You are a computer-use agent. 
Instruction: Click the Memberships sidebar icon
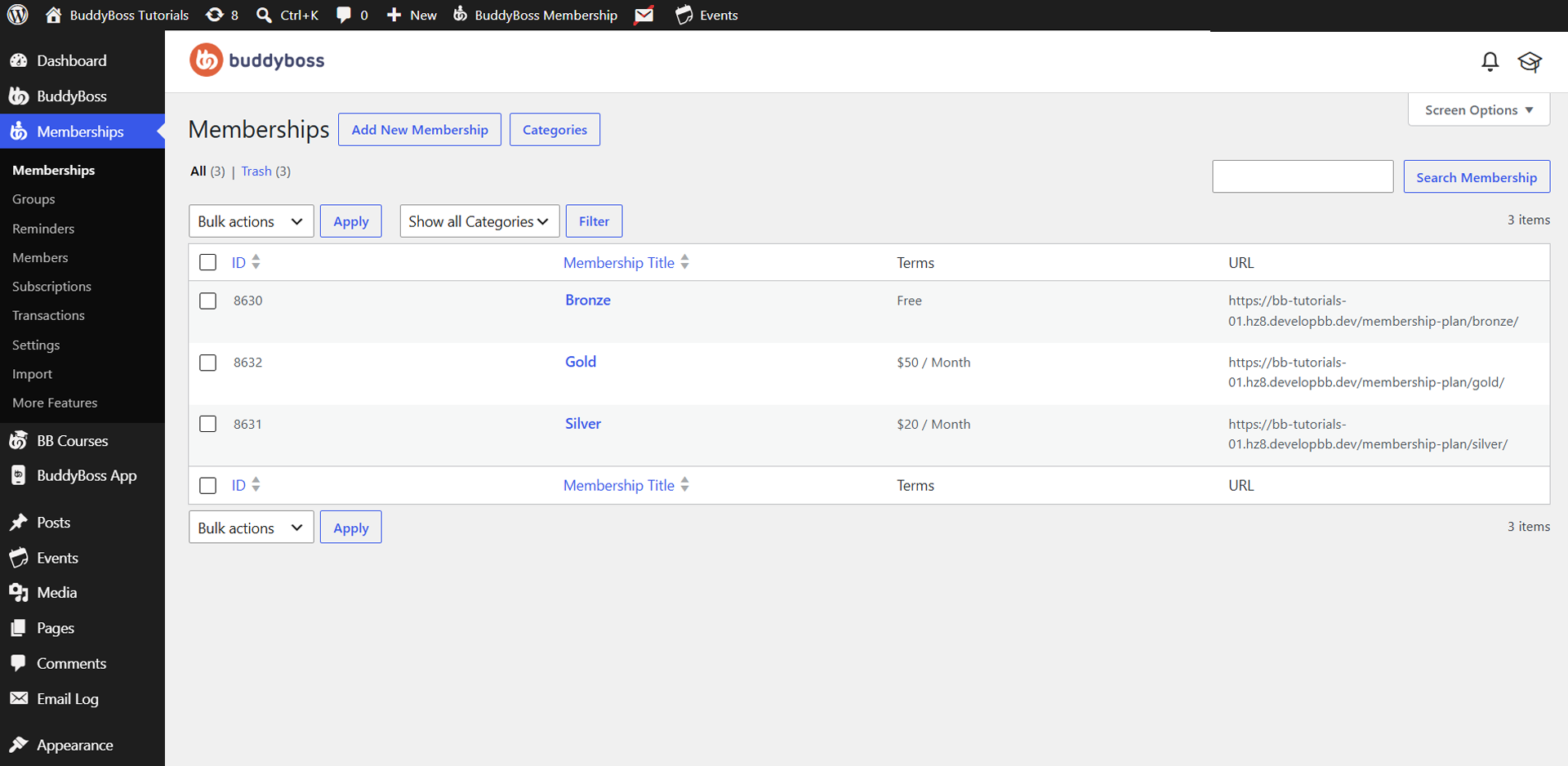click(x=18, y=131)
